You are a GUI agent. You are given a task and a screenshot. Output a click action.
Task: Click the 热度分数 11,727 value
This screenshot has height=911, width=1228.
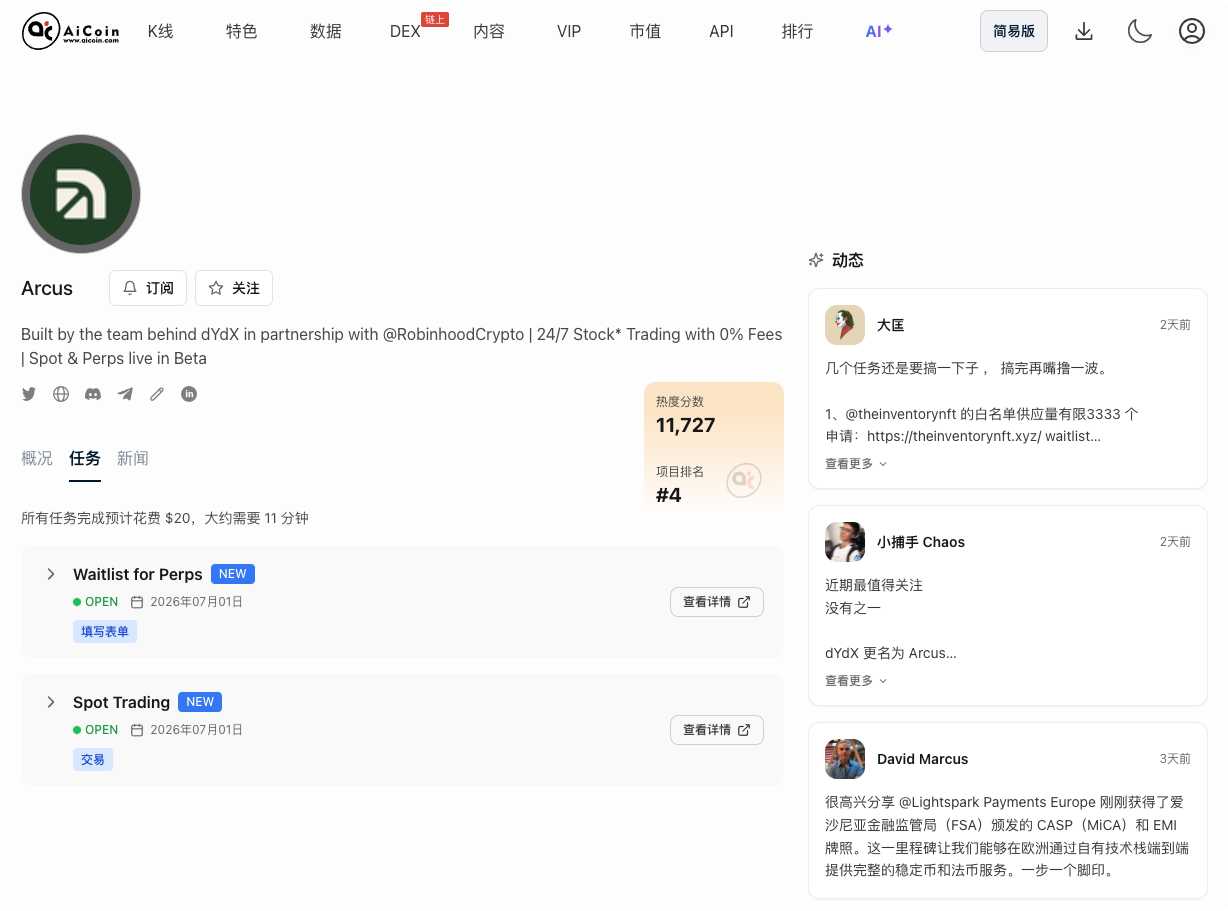(686, 425)
